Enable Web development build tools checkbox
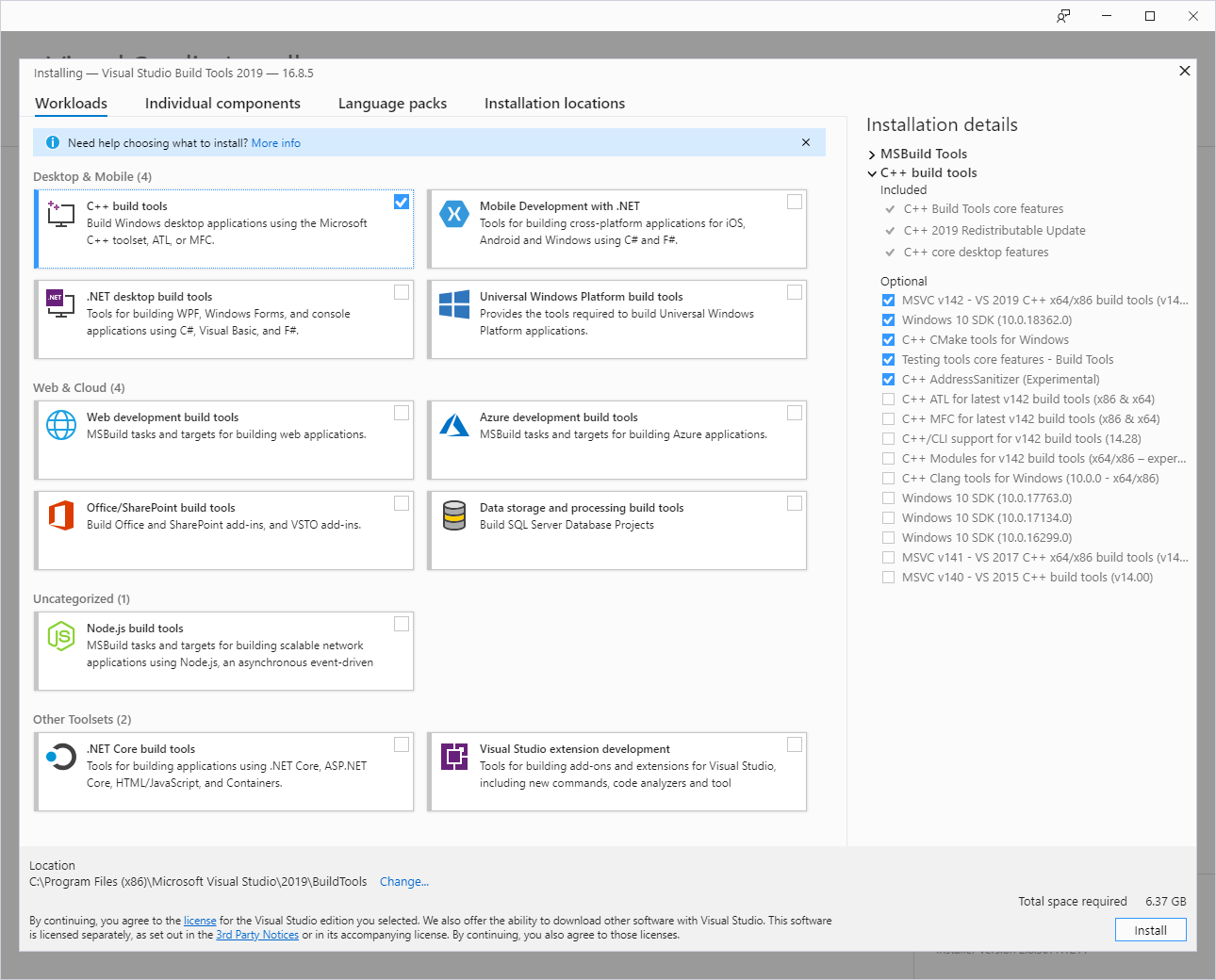The height and width of the screenshot is (980, 1216). click(402, 413)
